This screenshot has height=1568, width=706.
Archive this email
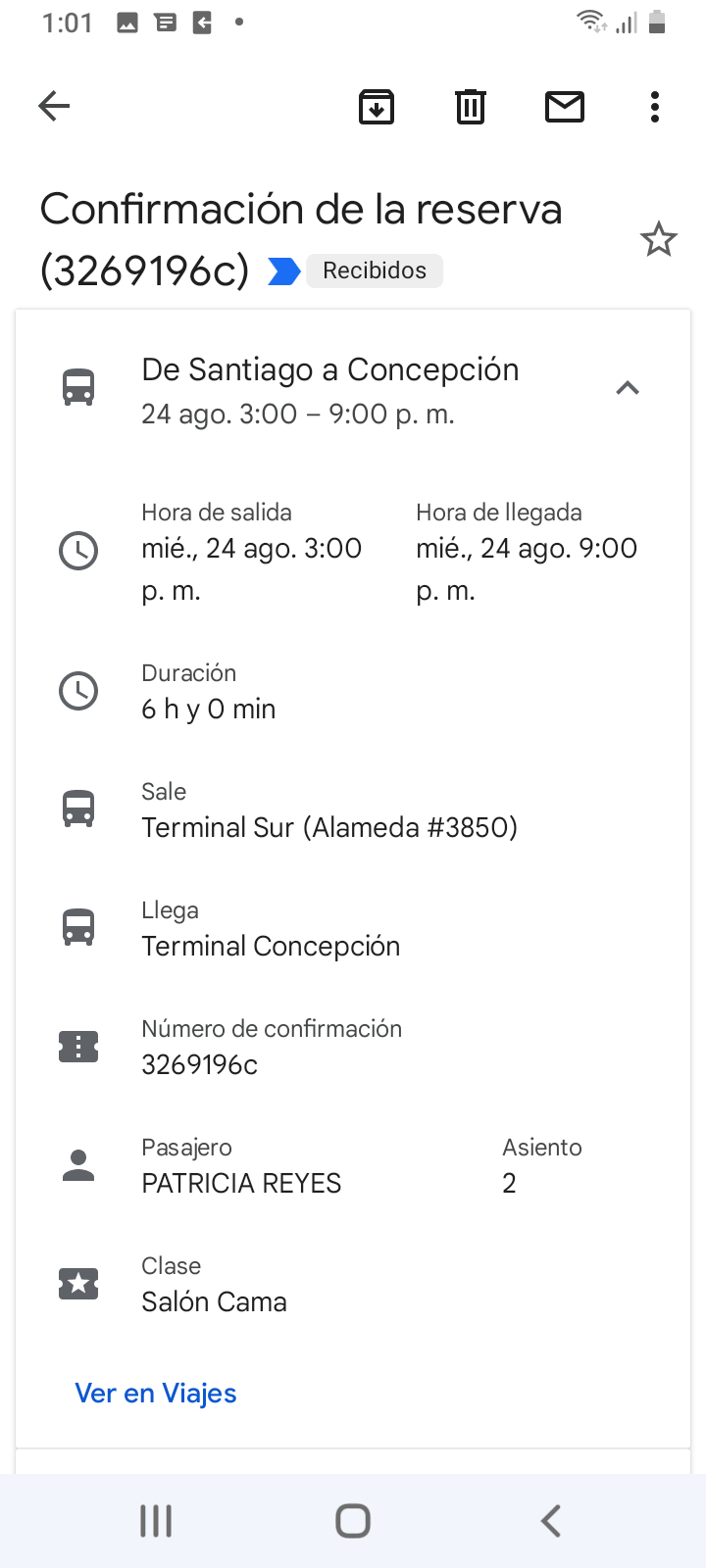click(377, 106)
